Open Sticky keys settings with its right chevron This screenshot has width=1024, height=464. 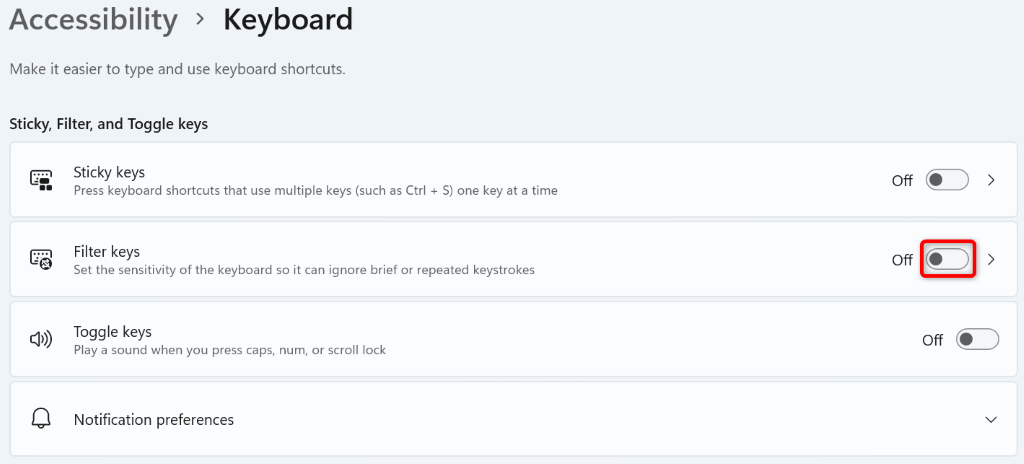tap(991, 180)
